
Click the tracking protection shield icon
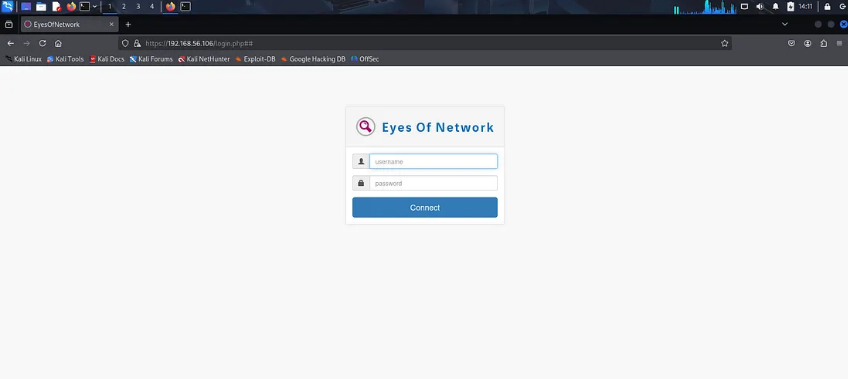tap(125, 43)
